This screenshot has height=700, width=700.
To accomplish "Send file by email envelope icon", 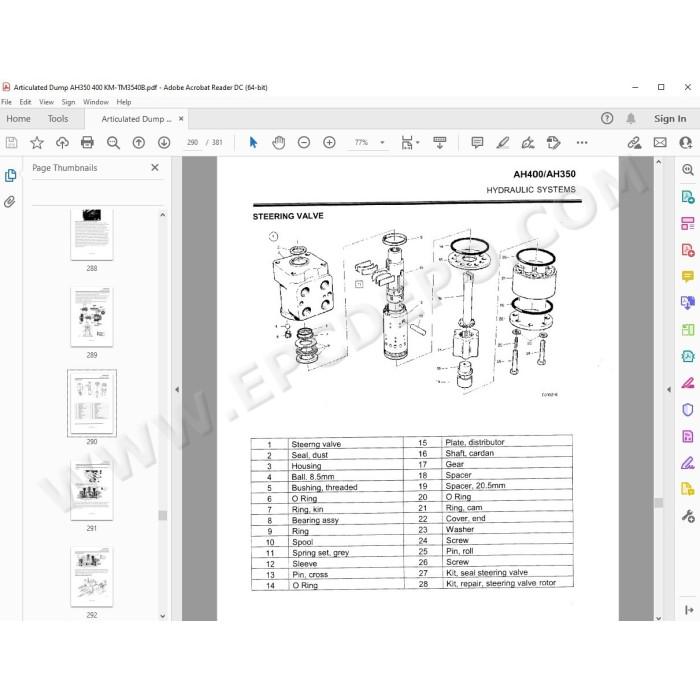I will click(x=660, y=143).
